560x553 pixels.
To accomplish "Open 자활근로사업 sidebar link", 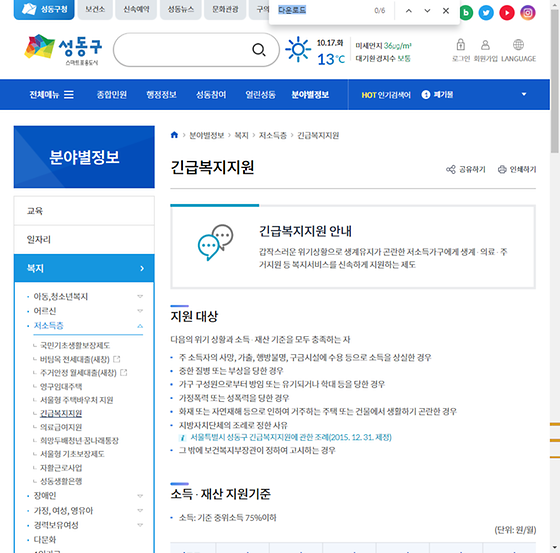I will click(61, 468).
